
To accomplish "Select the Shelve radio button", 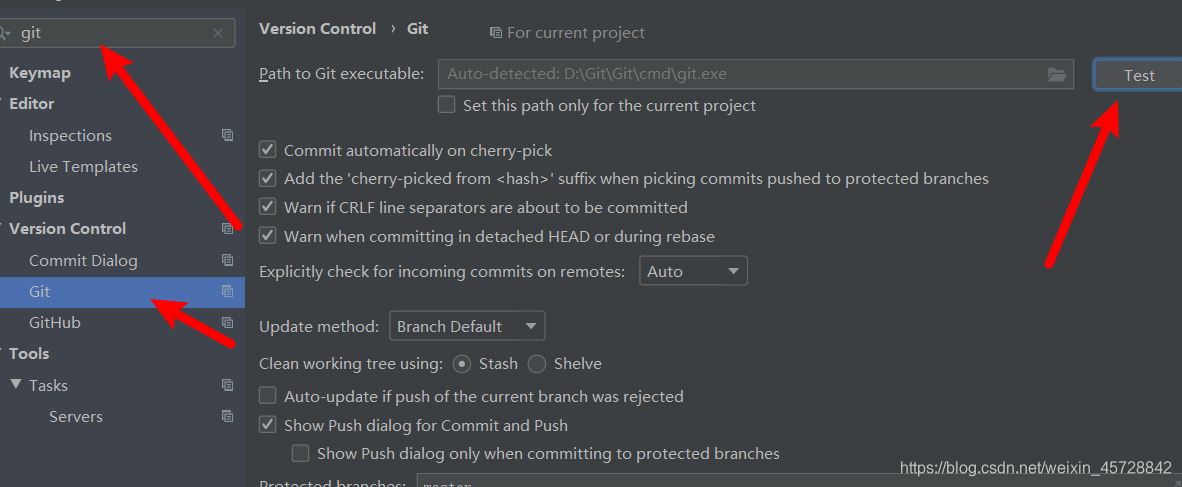I will 537,364.
